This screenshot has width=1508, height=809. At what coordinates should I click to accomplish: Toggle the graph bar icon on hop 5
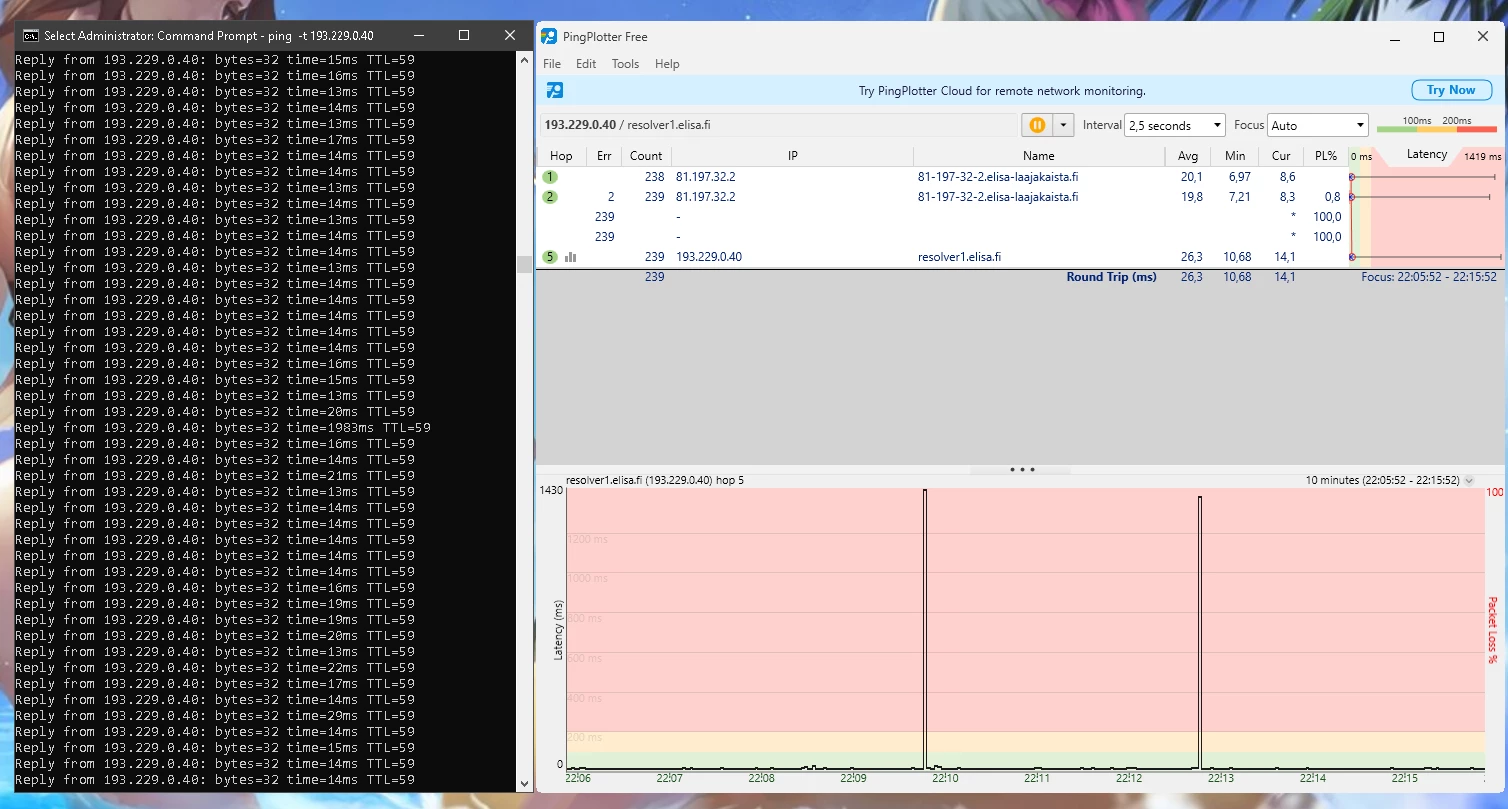571,257
